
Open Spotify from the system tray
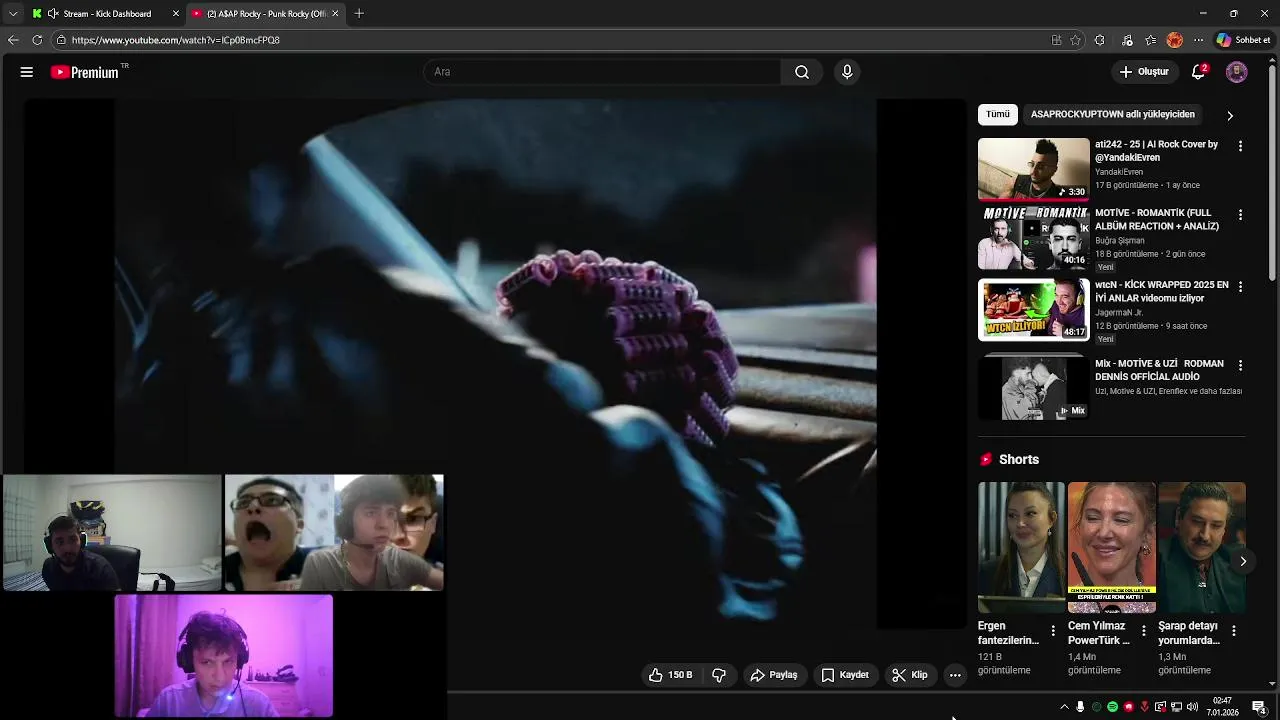tap(1112, 707)
